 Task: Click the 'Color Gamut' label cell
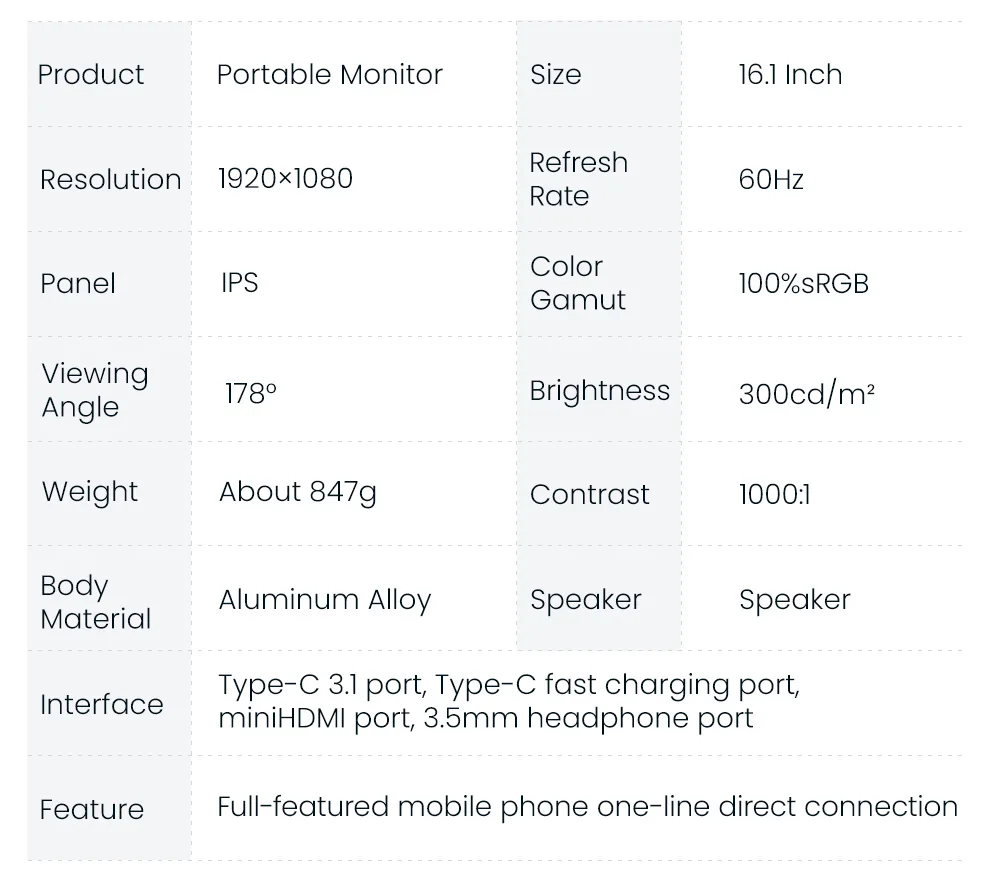tap(578, 283)
